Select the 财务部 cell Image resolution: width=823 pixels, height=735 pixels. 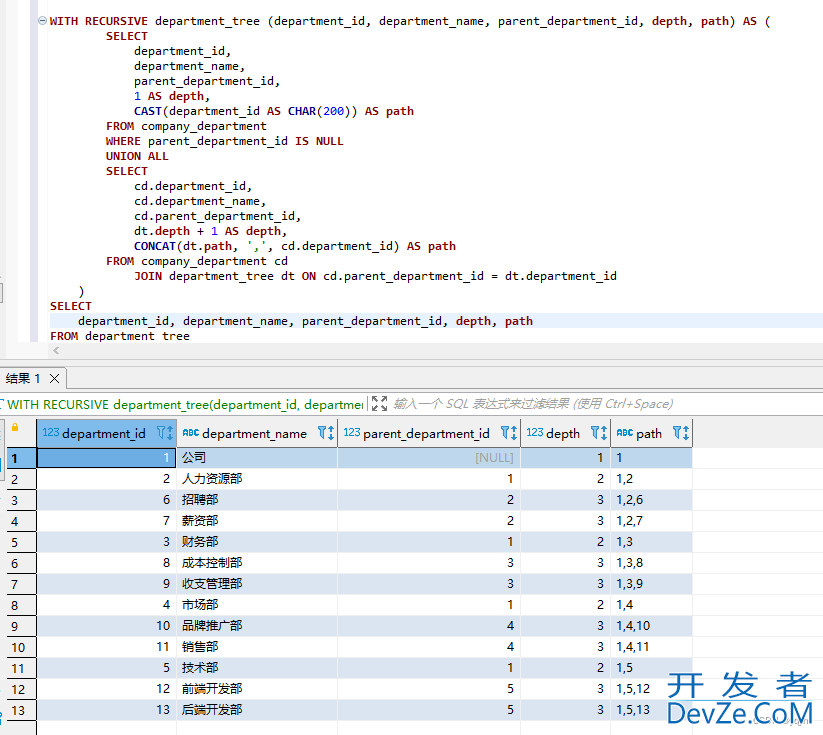pos(257,542)
